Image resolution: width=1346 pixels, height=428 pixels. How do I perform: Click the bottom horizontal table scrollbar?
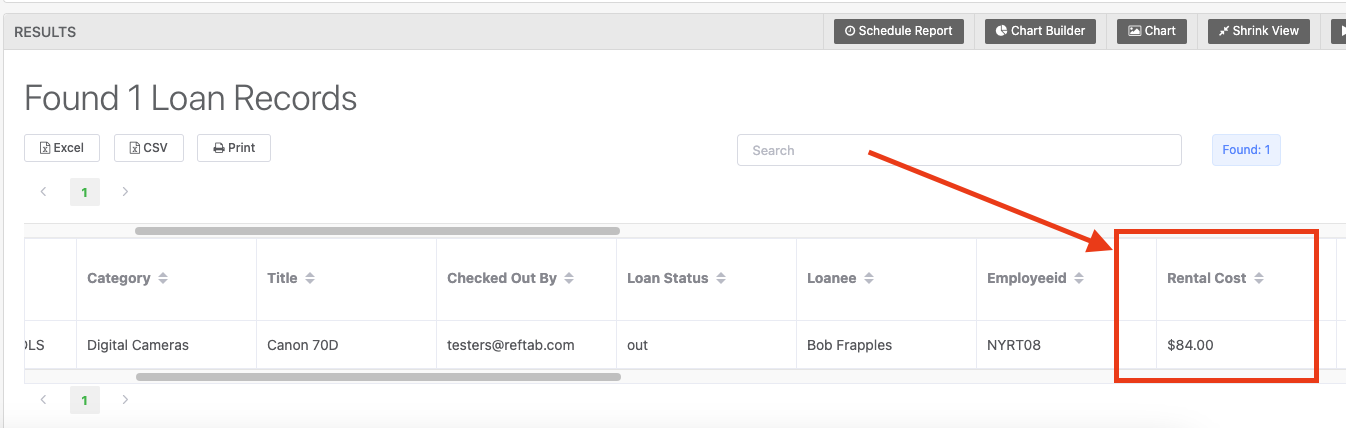[378, 377]
